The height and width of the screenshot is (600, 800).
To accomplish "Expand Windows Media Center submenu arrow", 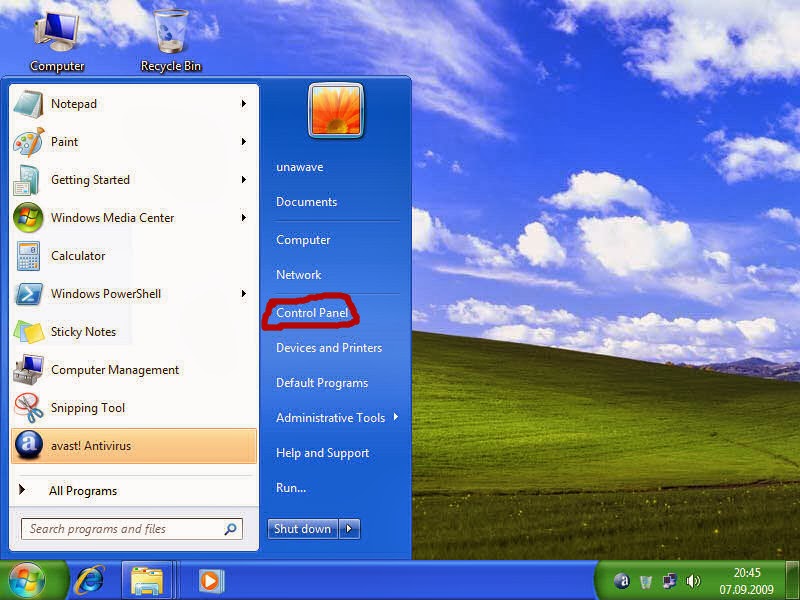I will 244,218.
